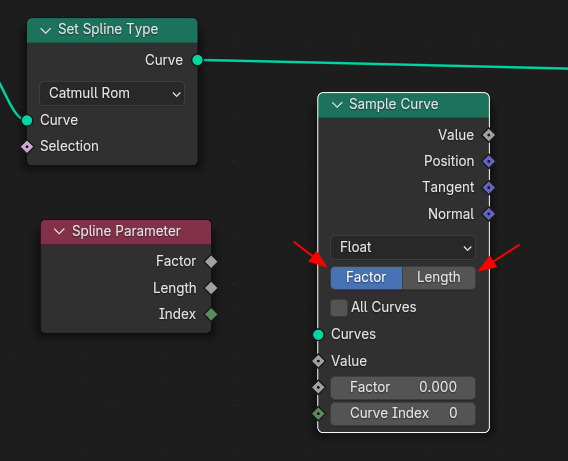Click Sample Curve Normal output socket
The image size is (568, 461).
tap(489, 214)
